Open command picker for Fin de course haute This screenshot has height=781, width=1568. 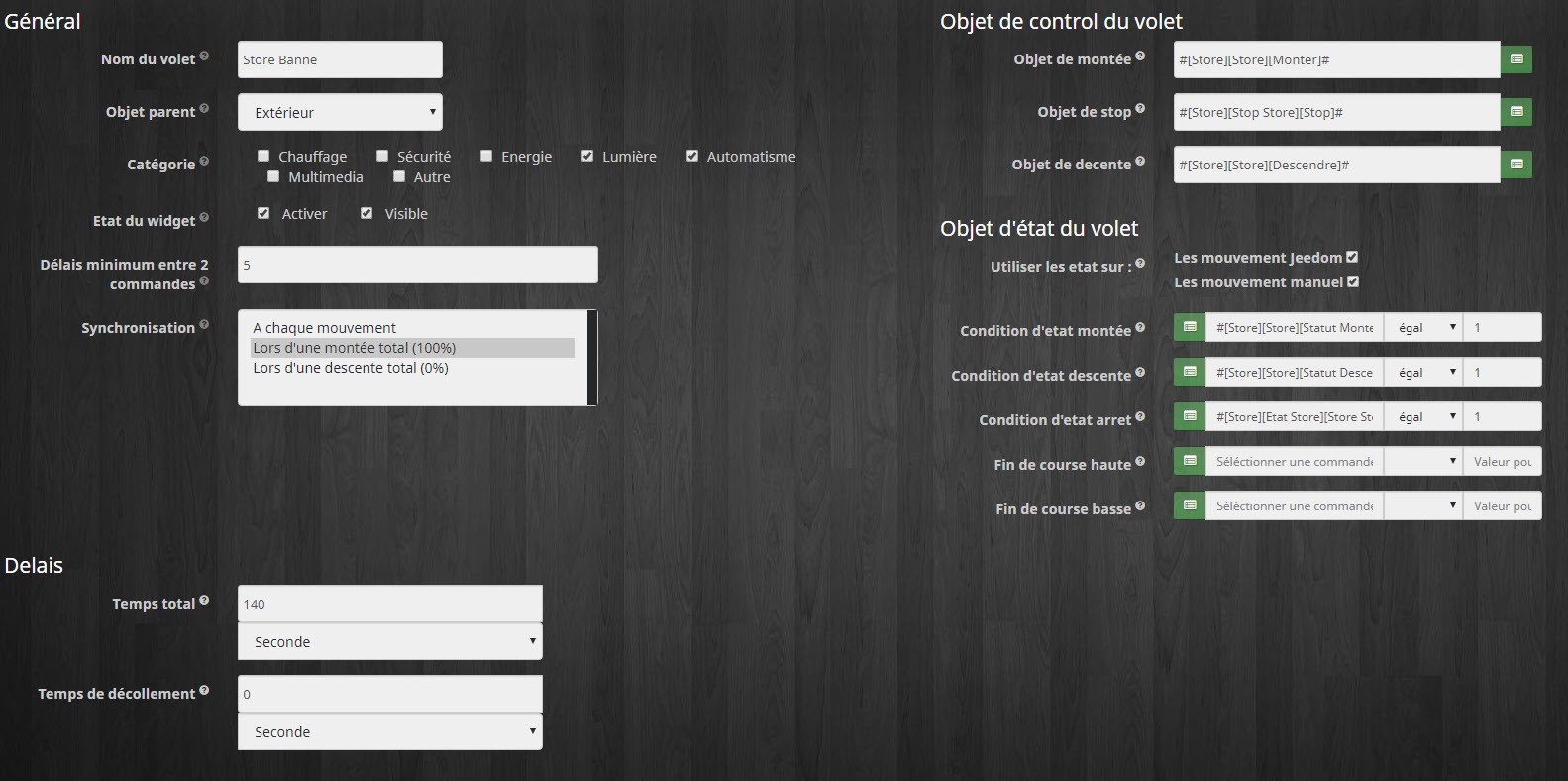tap(1190, 461)
